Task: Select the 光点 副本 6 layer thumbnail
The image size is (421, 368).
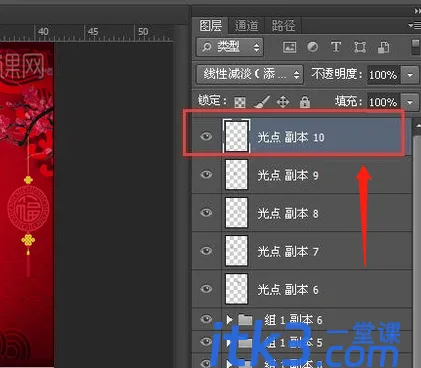Action: [x=236, y=289]
